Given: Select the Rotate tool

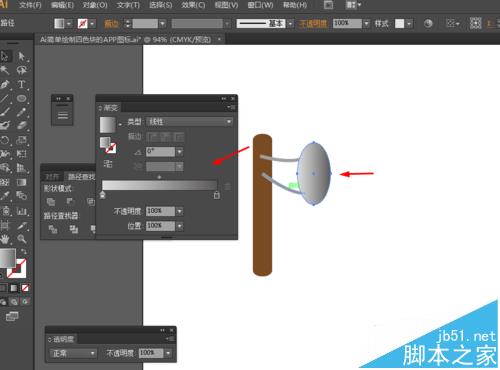Looking at the screenshot, I should pyautogui.click(x=5, y=140).
